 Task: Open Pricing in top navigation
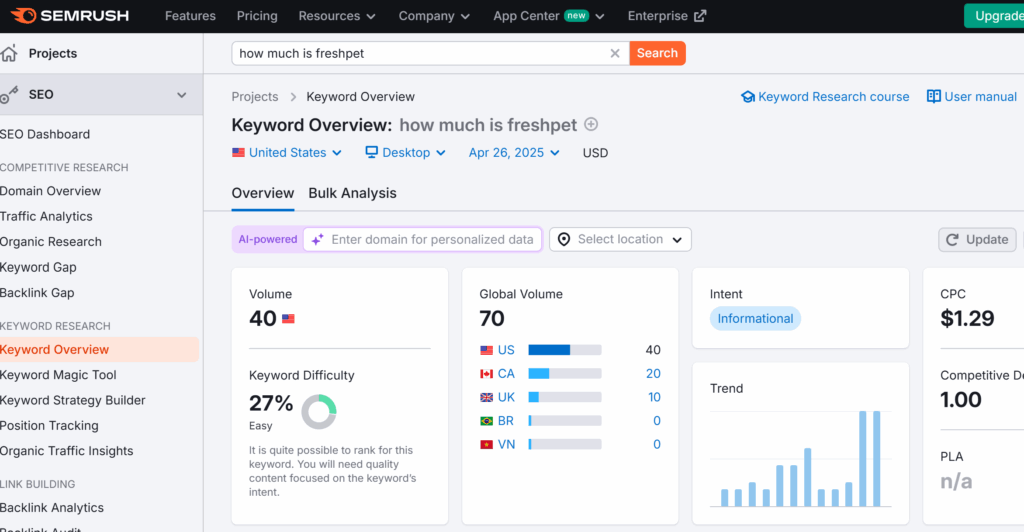tap(257, 16)
